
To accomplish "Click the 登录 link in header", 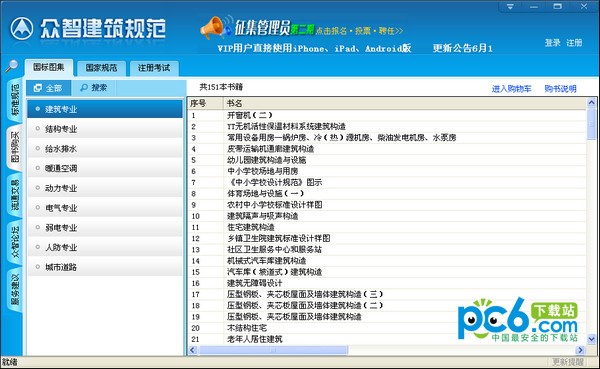I will click(552, 43).
